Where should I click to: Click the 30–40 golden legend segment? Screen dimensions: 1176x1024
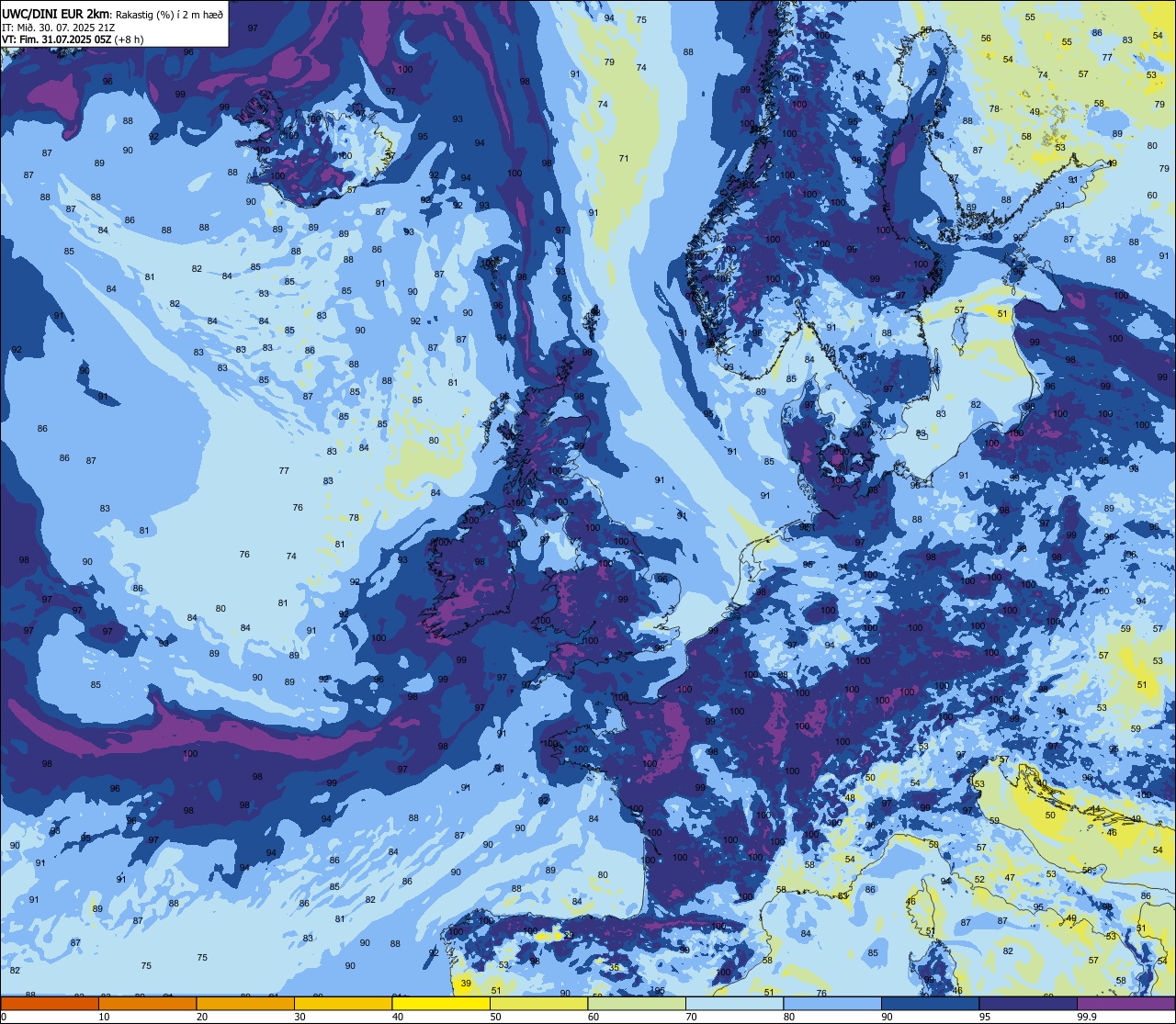point(343,1003)
